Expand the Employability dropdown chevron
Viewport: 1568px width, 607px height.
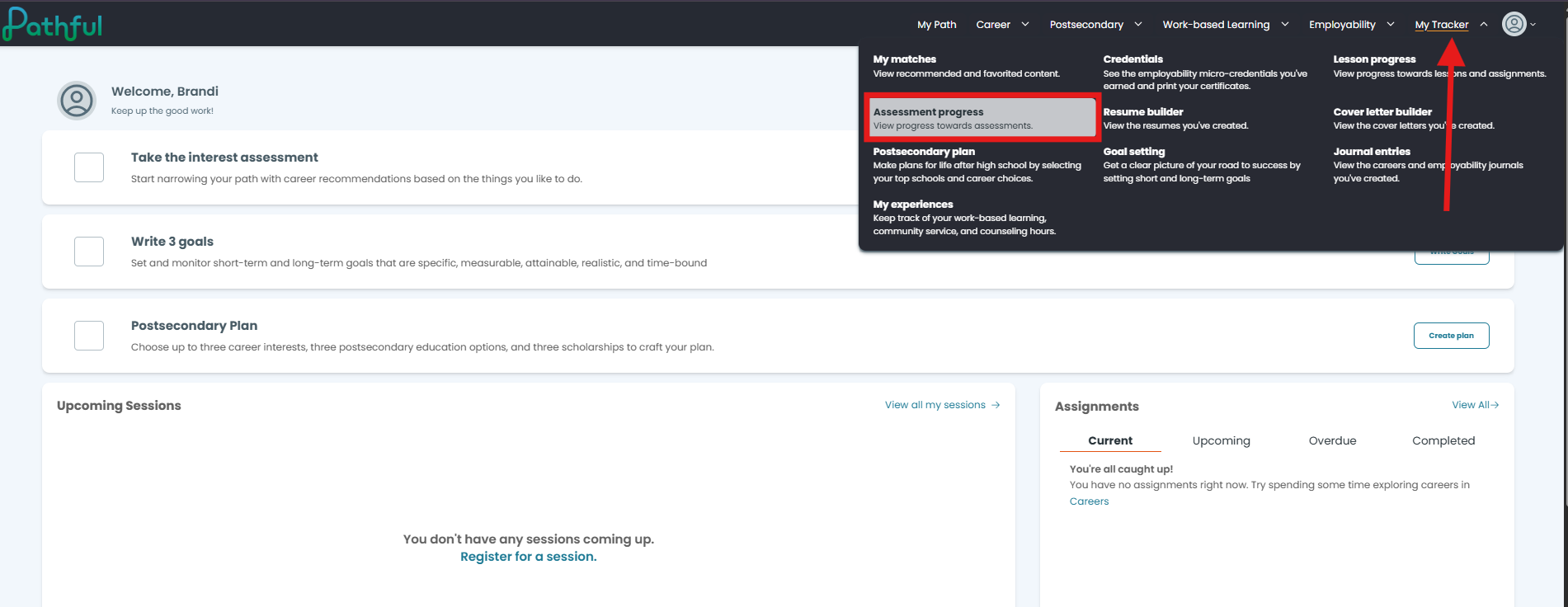[x=1391, y=24]
